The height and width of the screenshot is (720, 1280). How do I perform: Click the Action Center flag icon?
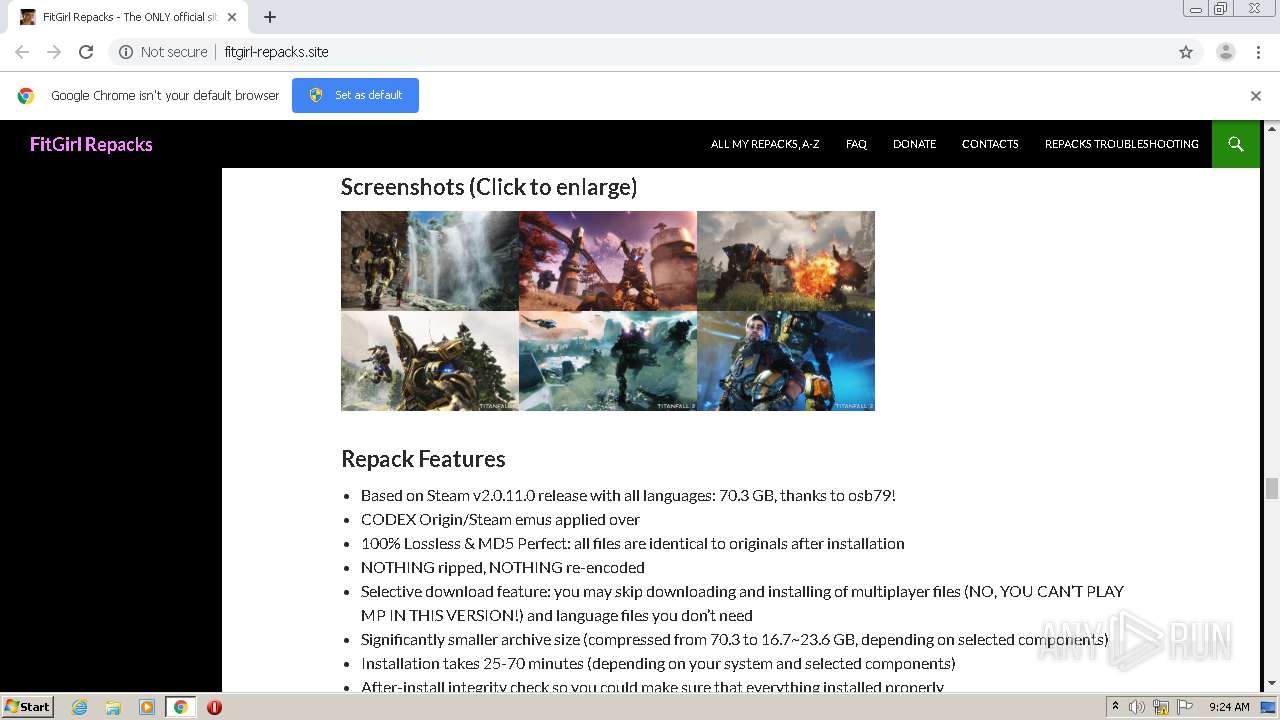[1184, 707]
